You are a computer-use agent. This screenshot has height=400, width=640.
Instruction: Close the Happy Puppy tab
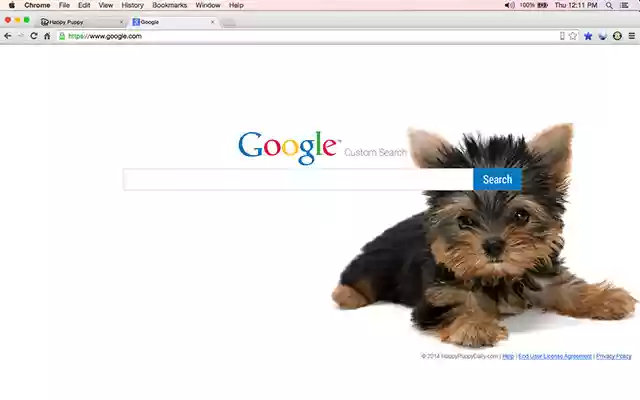[121, 22]
